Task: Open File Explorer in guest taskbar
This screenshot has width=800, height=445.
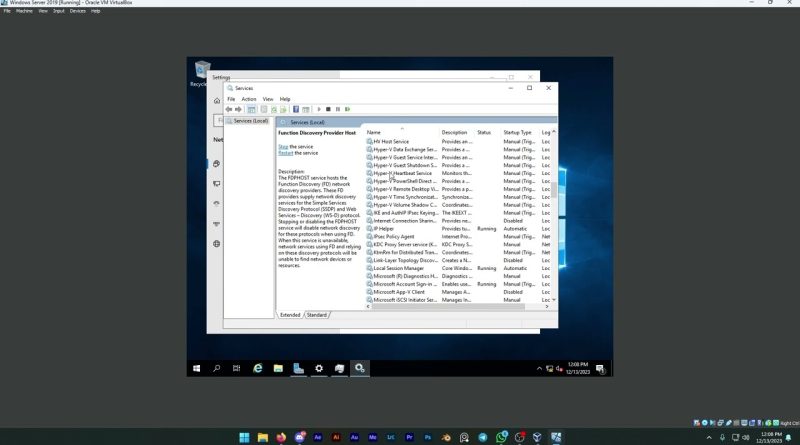Action: click(x=278, y=368)
